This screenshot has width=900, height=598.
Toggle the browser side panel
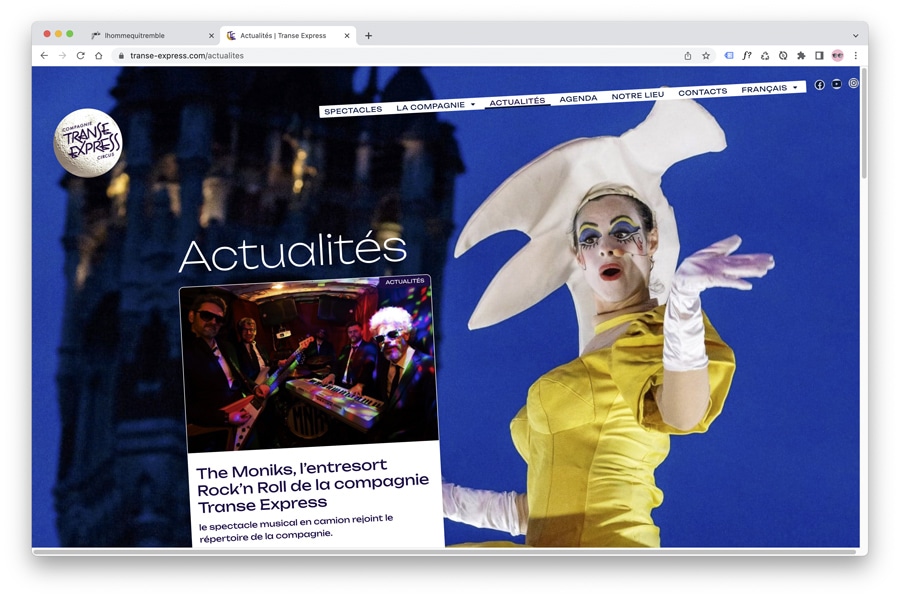click(x=819, y=56)
